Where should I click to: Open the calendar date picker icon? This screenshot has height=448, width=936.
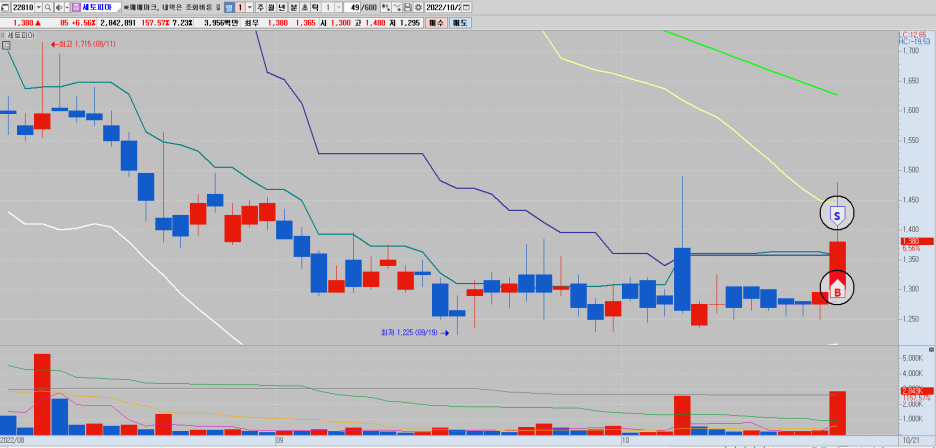pos(466,8)
